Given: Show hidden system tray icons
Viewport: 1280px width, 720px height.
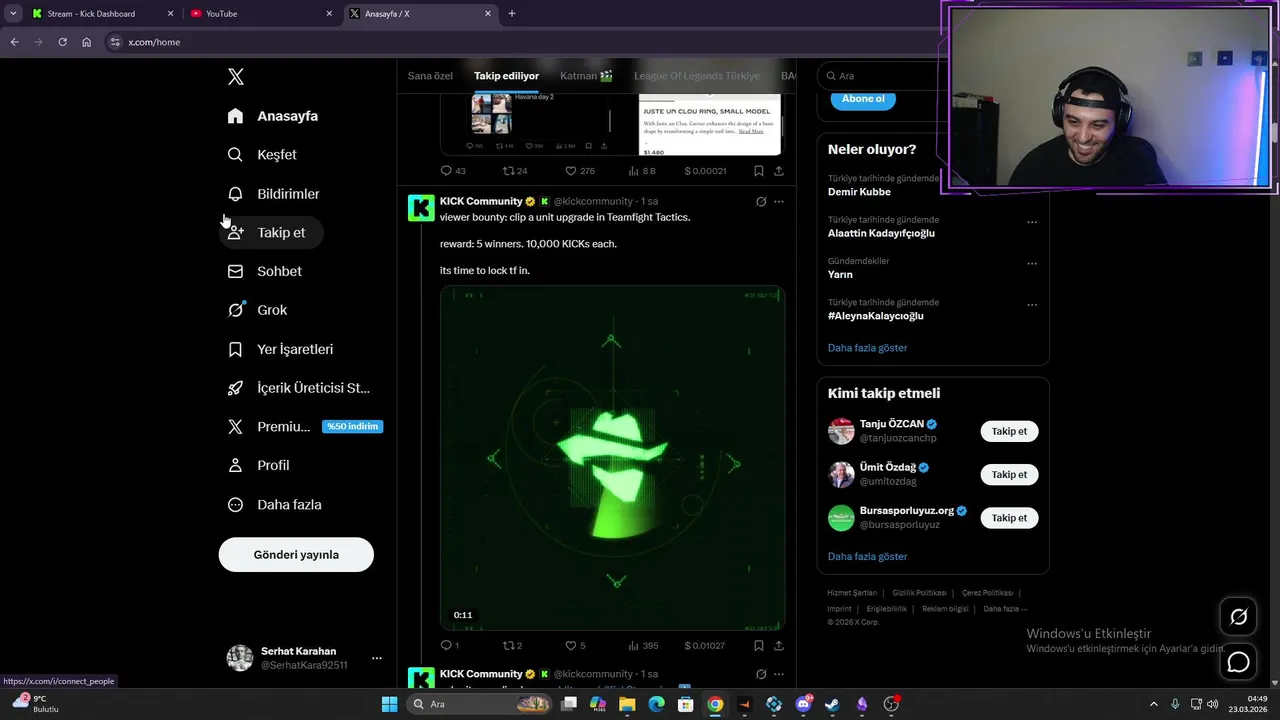Looking at the screenshot, I should (1153, 705).
